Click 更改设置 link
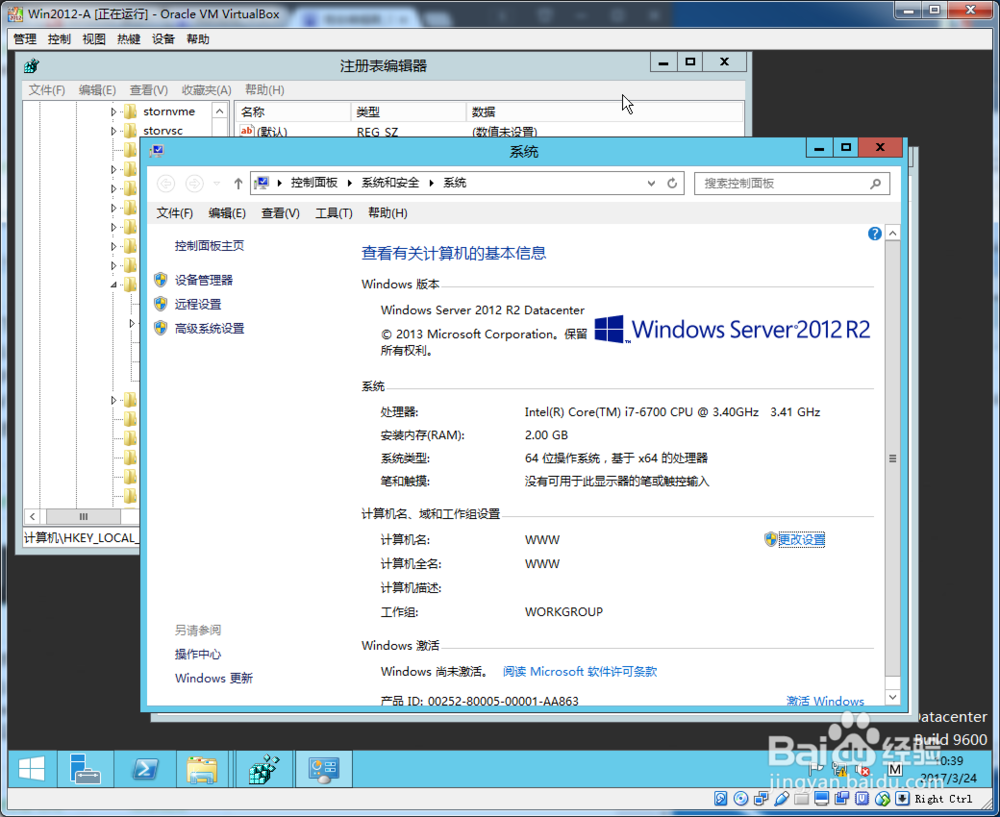The width and height of the screenshot is (1000, 817). click(802, 540)
